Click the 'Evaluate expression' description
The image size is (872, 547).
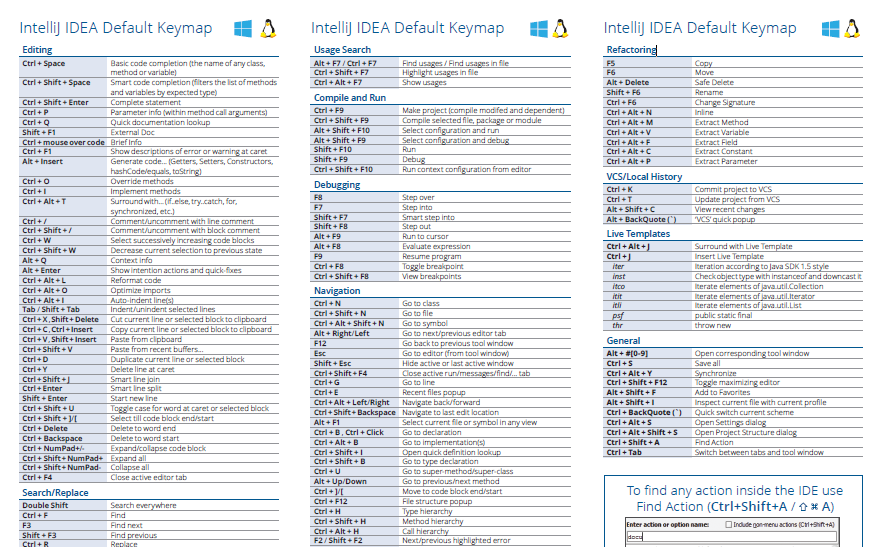click(436, 246)
